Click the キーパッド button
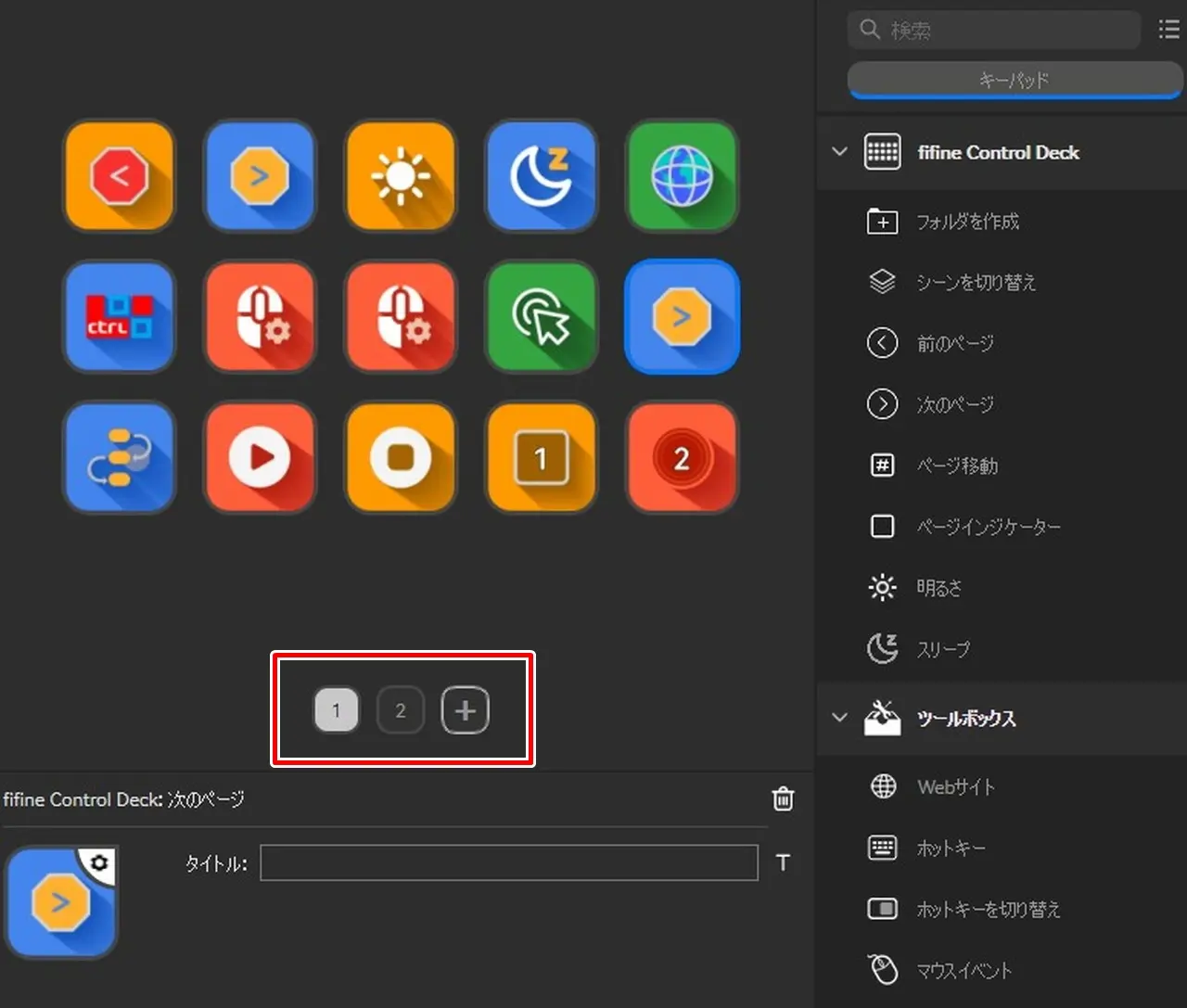The width and height of the screenshot is (1187, 1008). pos(1015,81)
